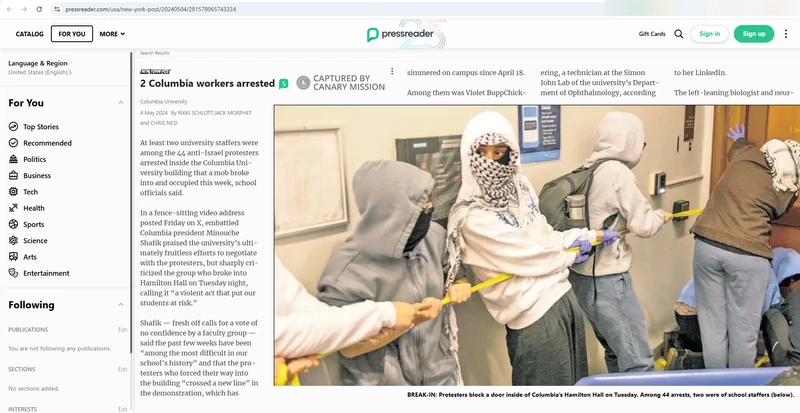Click the BREAK-IN photo caption text
Screen dimensions: 800x413
point(601,395)
